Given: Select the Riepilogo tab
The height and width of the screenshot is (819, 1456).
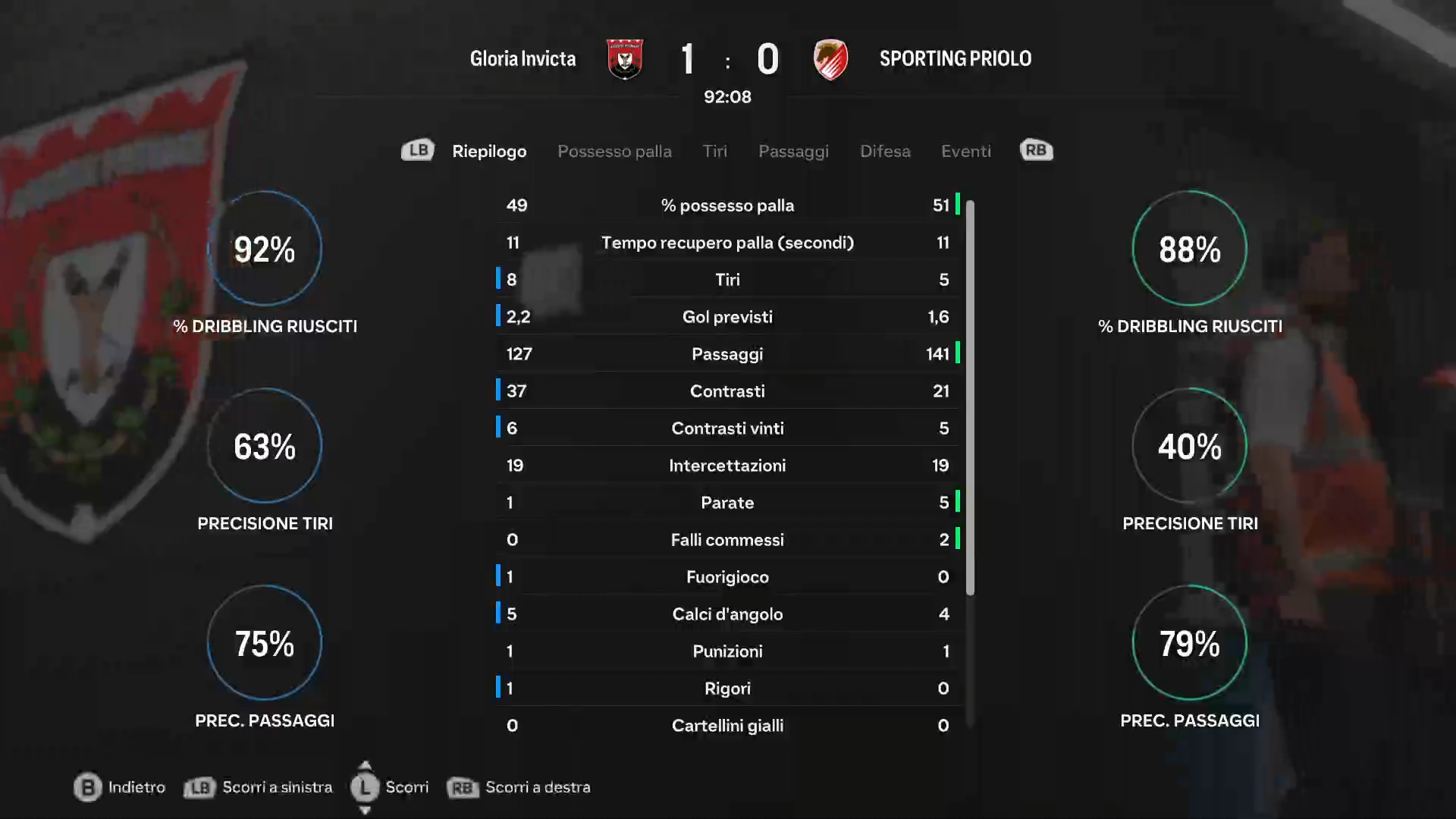Looking at the screenshot, I should pos(489,151).
